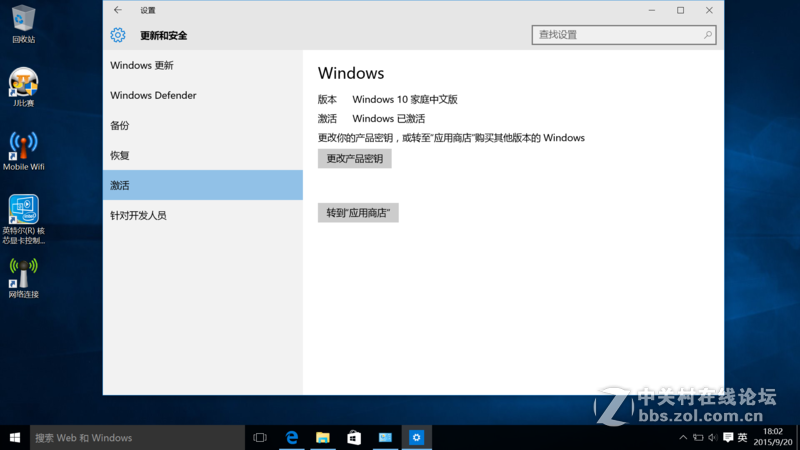Click the 更改产品密钥 button
800x450 pixels.
click(354, 159)
